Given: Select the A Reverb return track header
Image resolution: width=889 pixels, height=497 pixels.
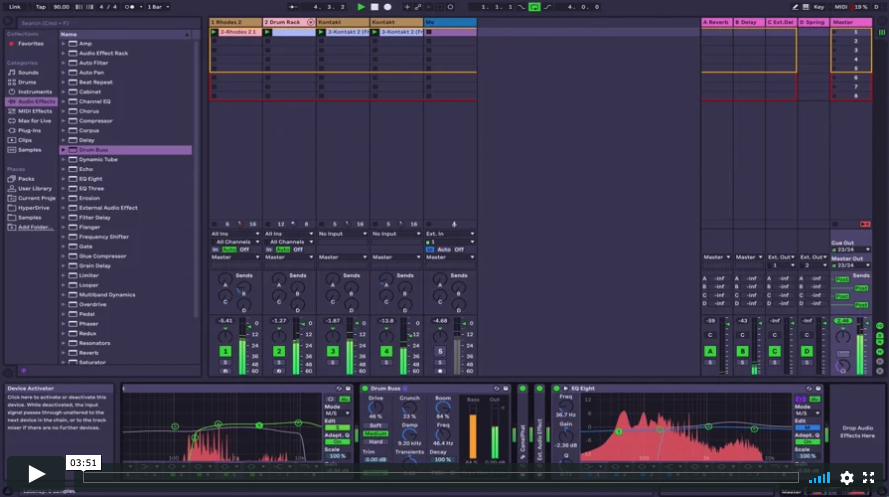Looking at the screenshot, I should 717,22.
